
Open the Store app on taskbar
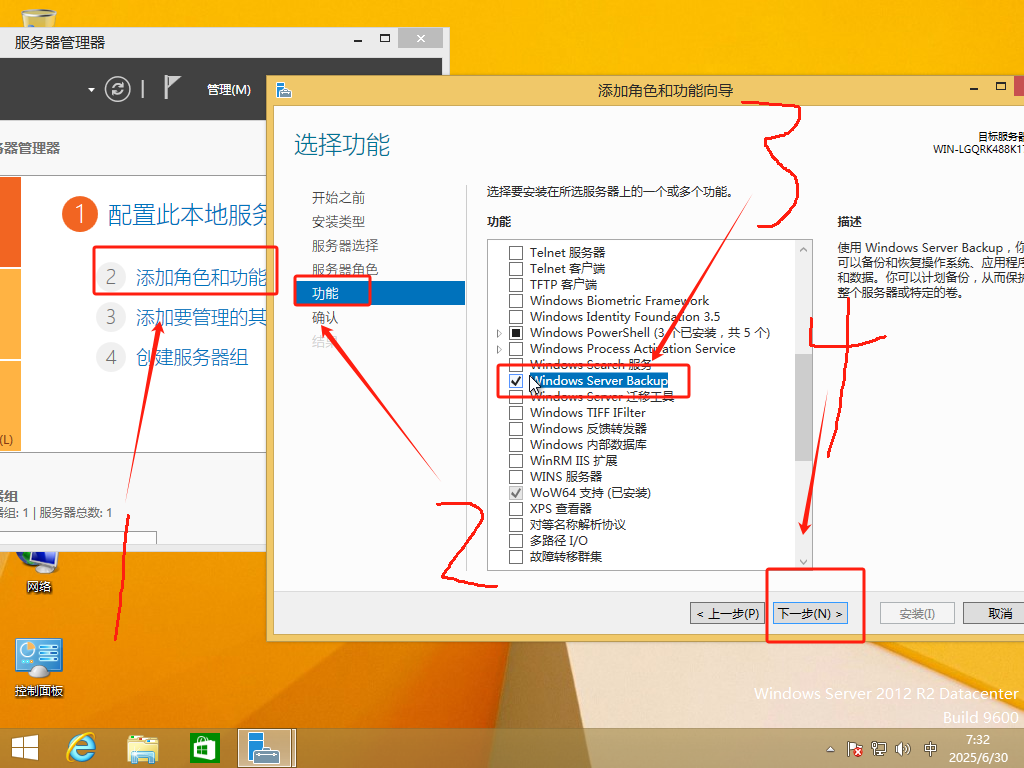(x=204, y=748)
